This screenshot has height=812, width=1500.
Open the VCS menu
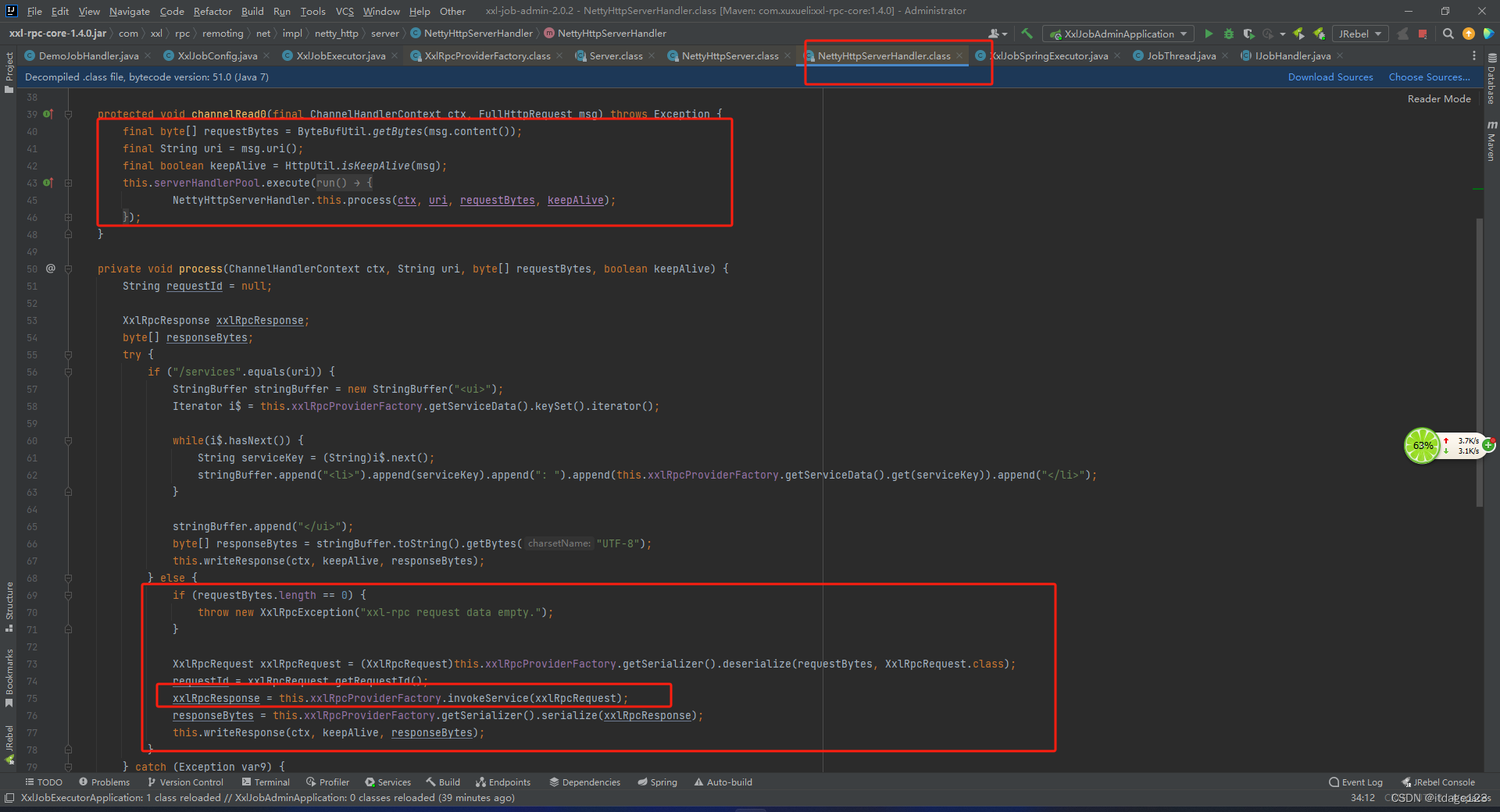[345, 11]
